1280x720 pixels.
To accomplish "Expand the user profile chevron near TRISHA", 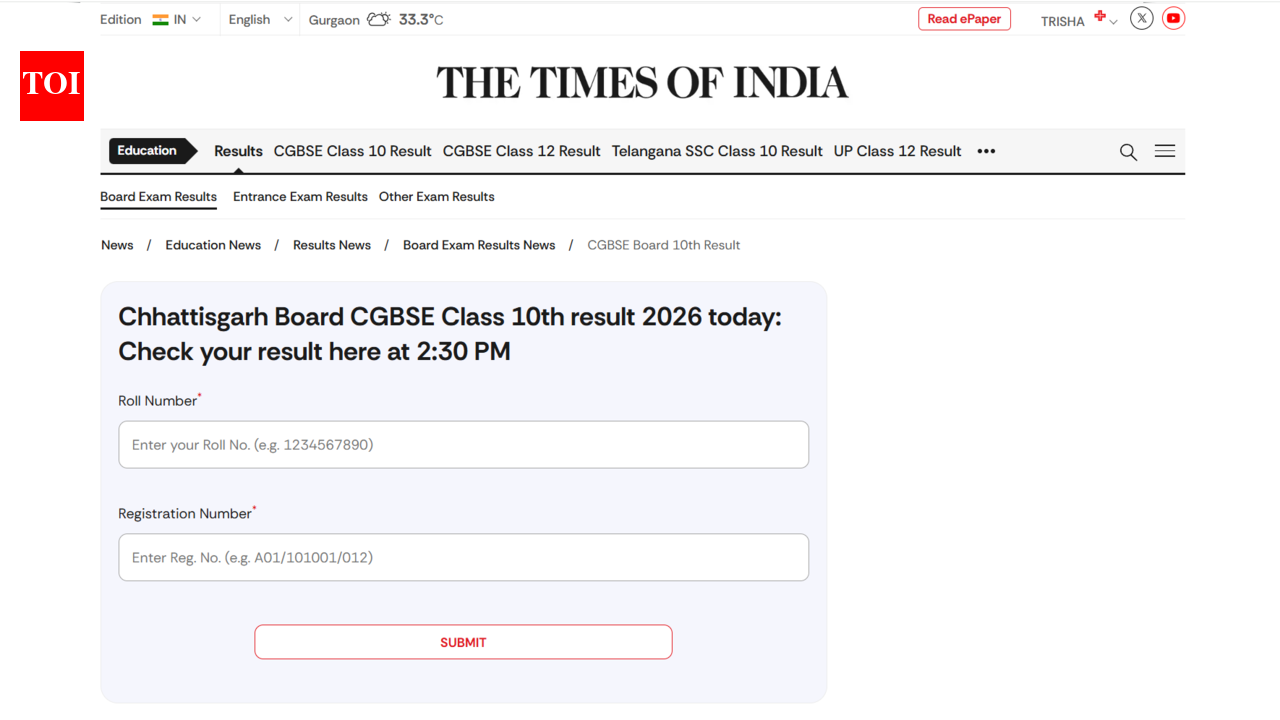I will [x=1114, y=21].
